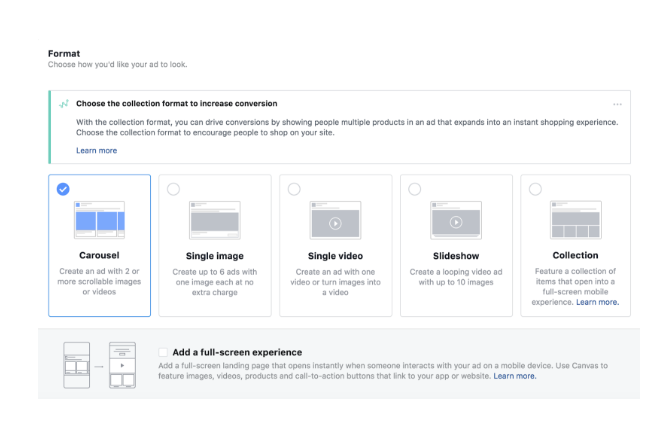Click 'Create a looping video ad' description
Image resolution: width=663 pixels, height=445 pixels.
(x=456, y=277)
